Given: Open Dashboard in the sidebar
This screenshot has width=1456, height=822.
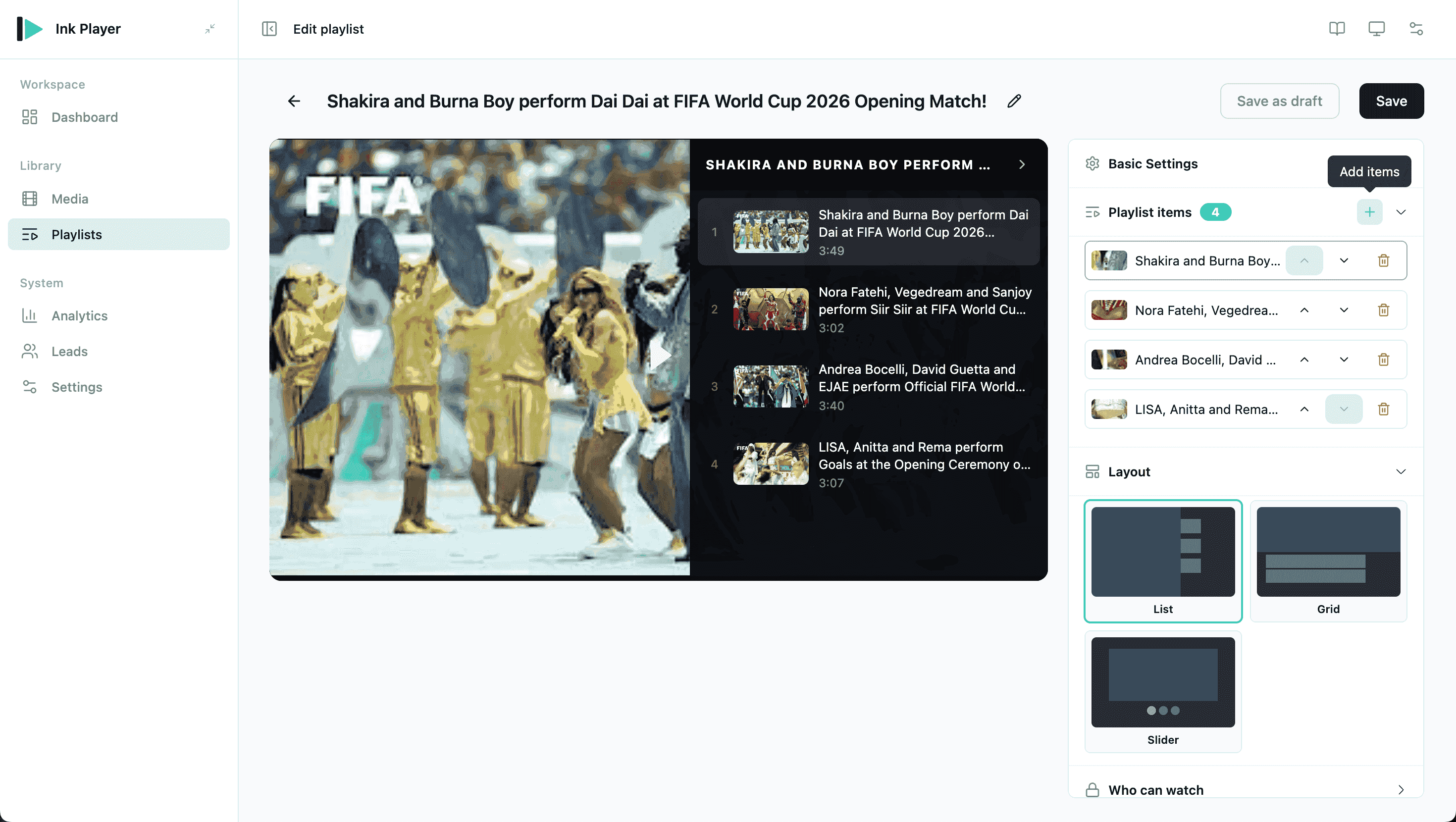Looking at the screenshot, I should click(x=119, y=117).
